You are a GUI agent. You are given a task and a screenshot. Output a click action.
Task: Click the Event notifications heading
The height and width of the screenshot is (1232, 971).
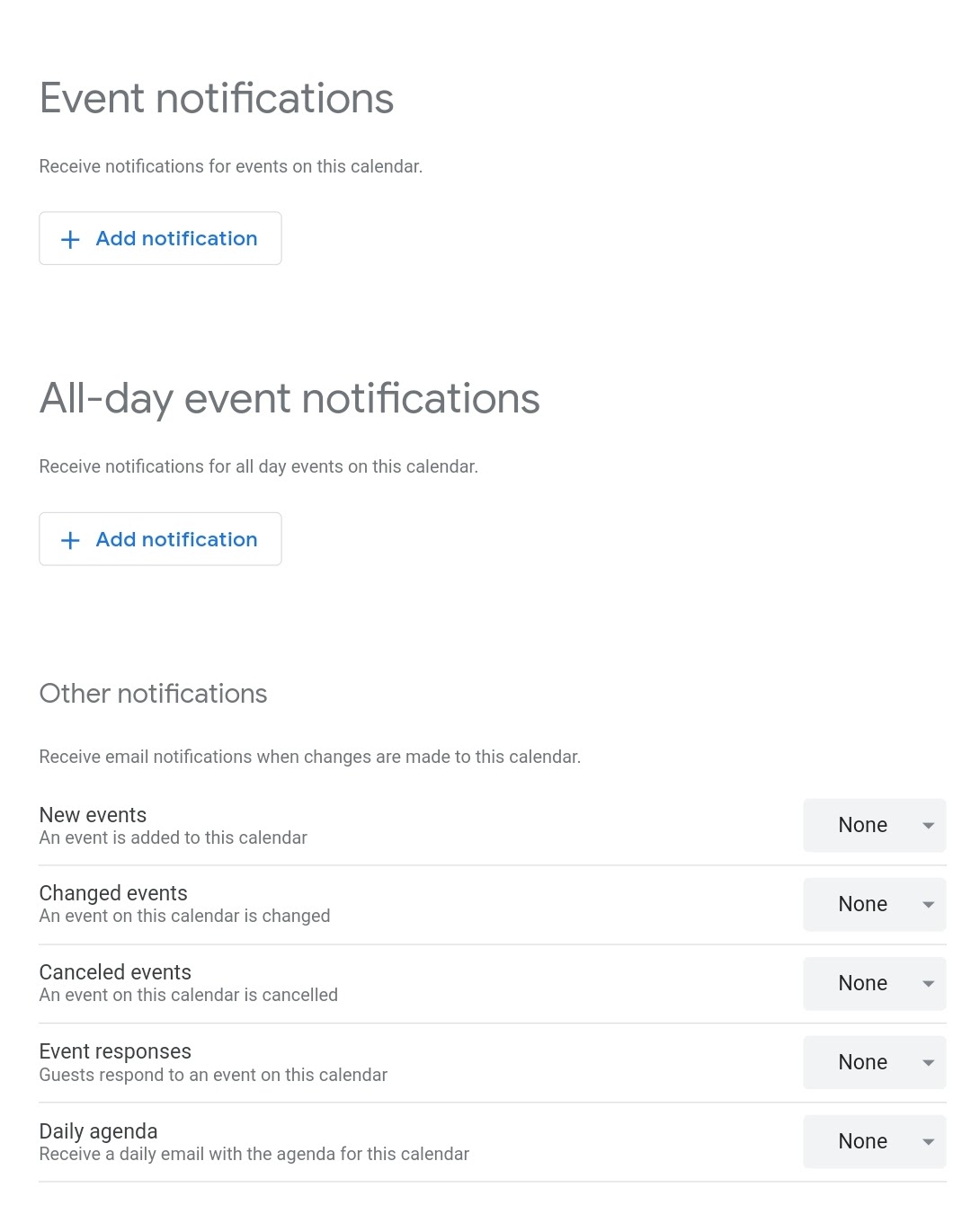[x=217, y=98]
